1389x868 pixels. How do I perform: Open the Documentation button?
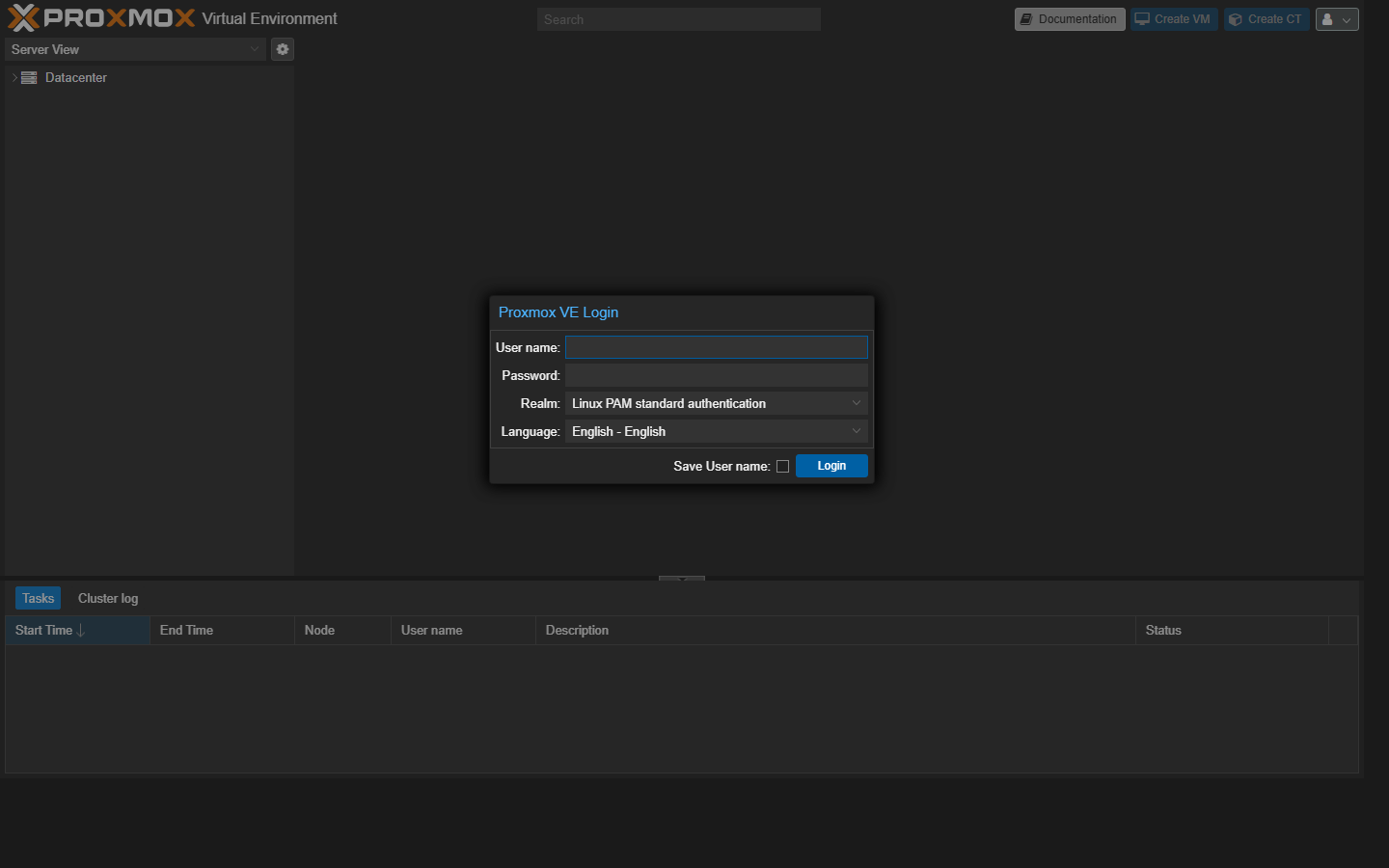1070,19
